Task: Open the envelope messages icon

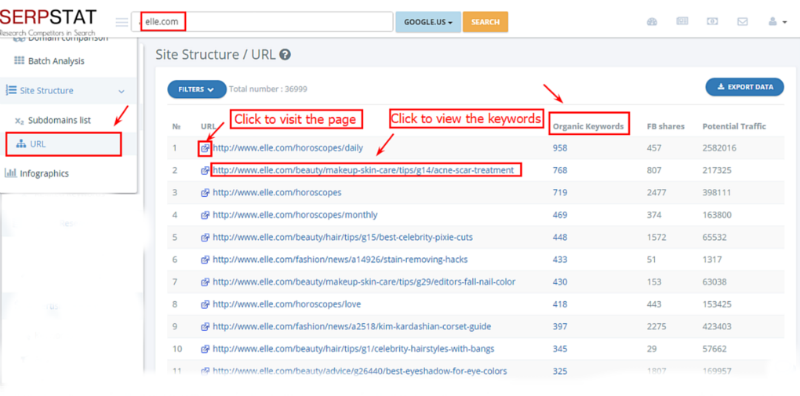Action: click(x=742, y=22)
